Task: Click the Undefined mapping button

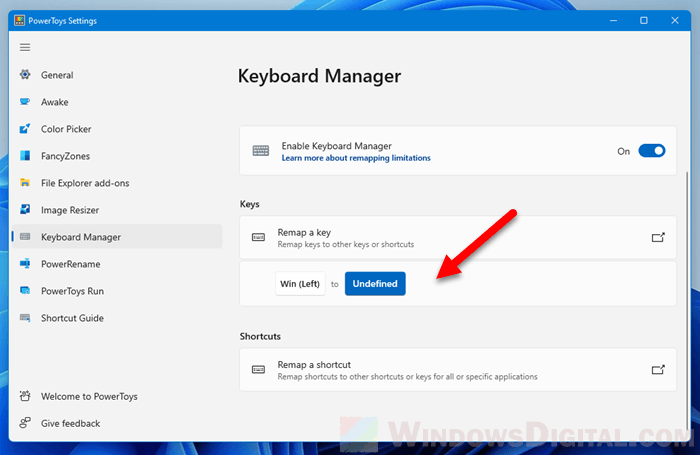Action: (375, 284)
